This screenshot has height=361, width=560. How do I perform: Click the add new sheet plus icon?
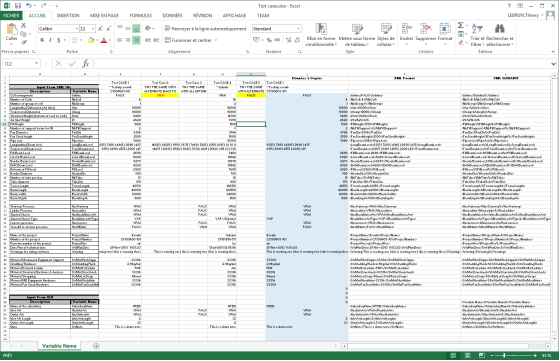(x=96, y=346)
